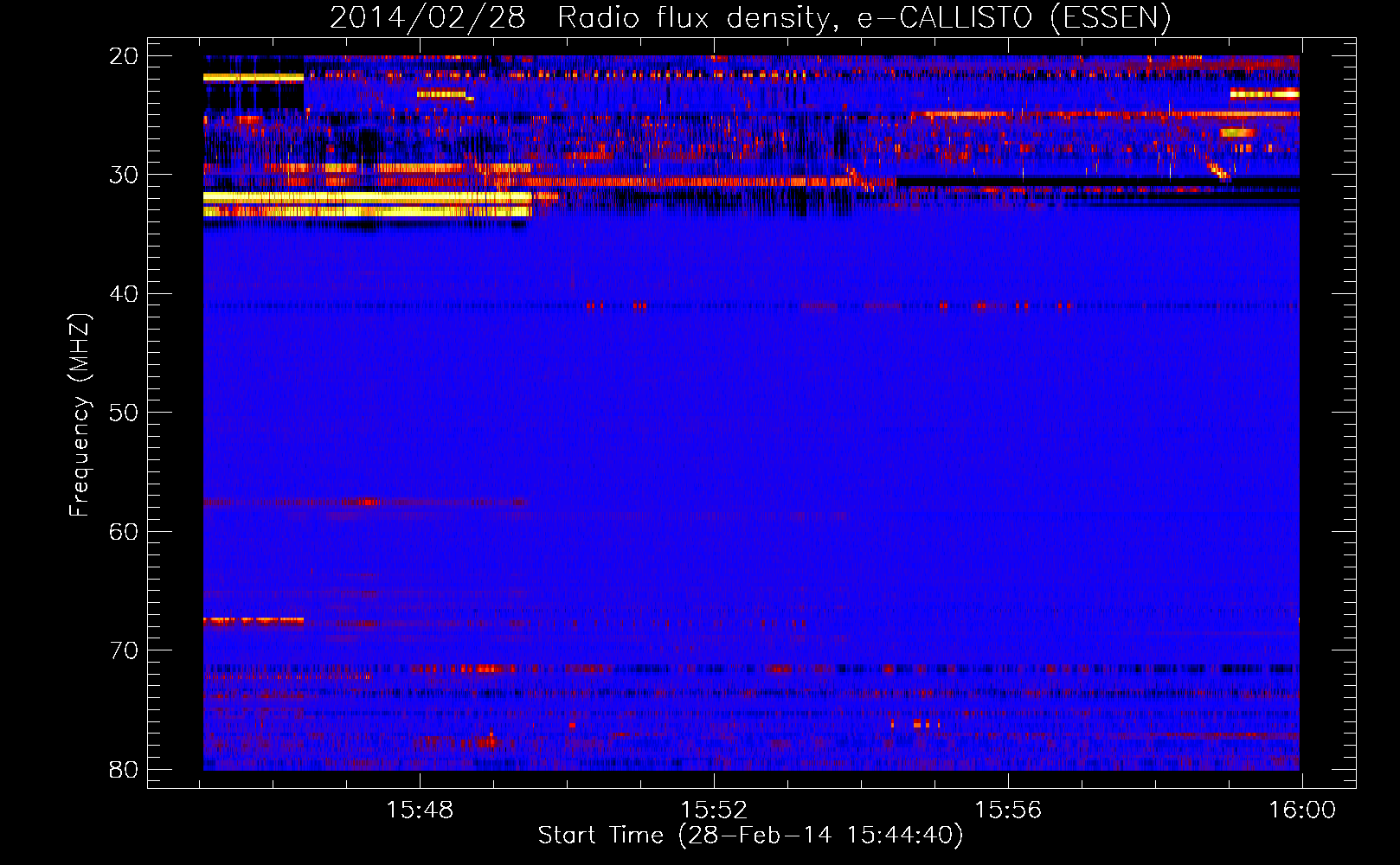Click the 70 frequency tick label

pos(124,650)
